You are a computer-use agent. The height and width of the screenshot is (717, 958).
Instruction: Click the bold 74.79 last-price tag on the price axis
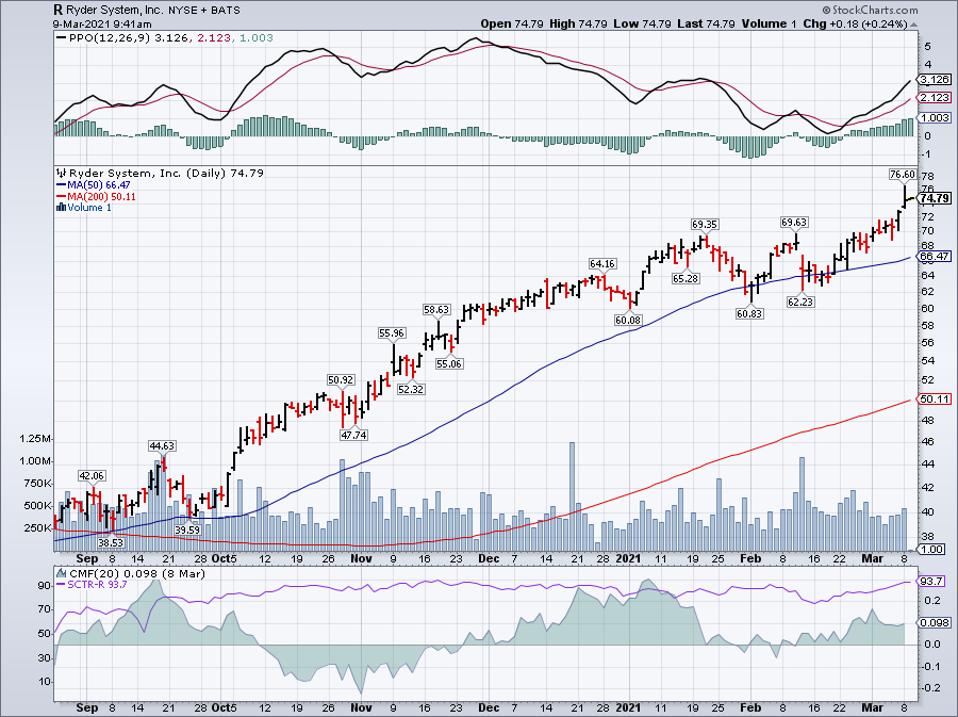(x=935, y=198)
